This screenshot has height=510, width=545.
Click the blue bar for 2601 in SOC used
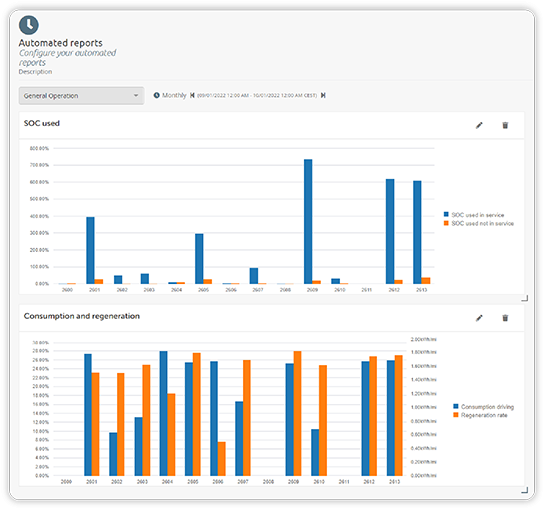pyautogui.click(x=90, y=250)
